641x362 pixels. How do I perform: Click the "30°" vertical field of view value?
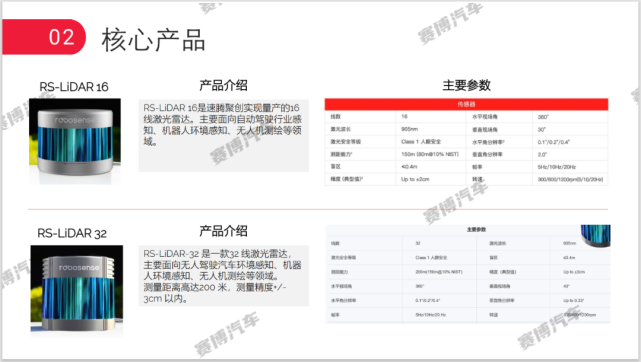[542, 130]
